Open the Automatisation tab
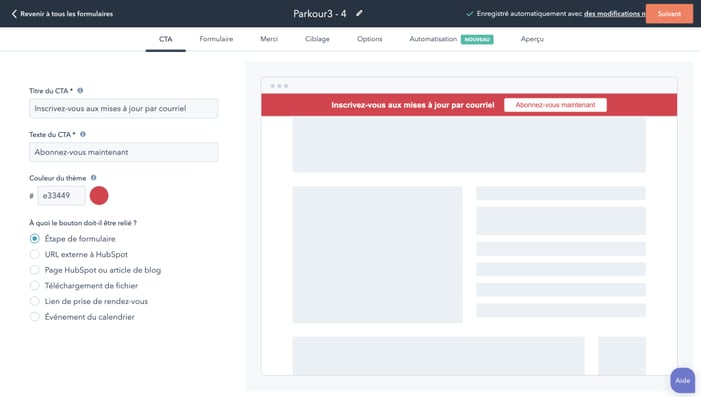The width and height of the screenshot is (701, 397). (x=433, y=39)
